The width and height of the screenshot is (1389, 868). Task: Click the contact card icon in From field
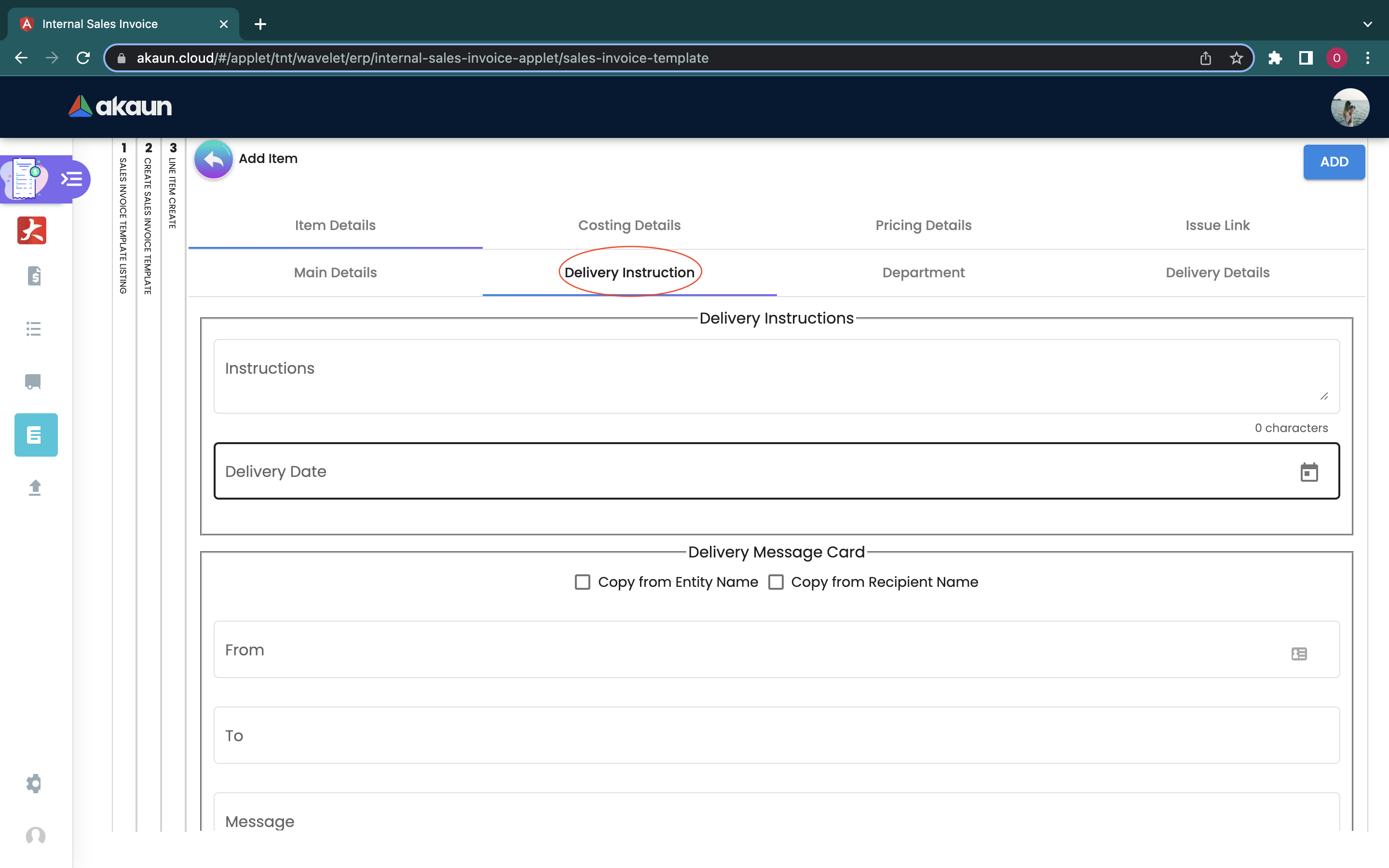pos(1299,653)
